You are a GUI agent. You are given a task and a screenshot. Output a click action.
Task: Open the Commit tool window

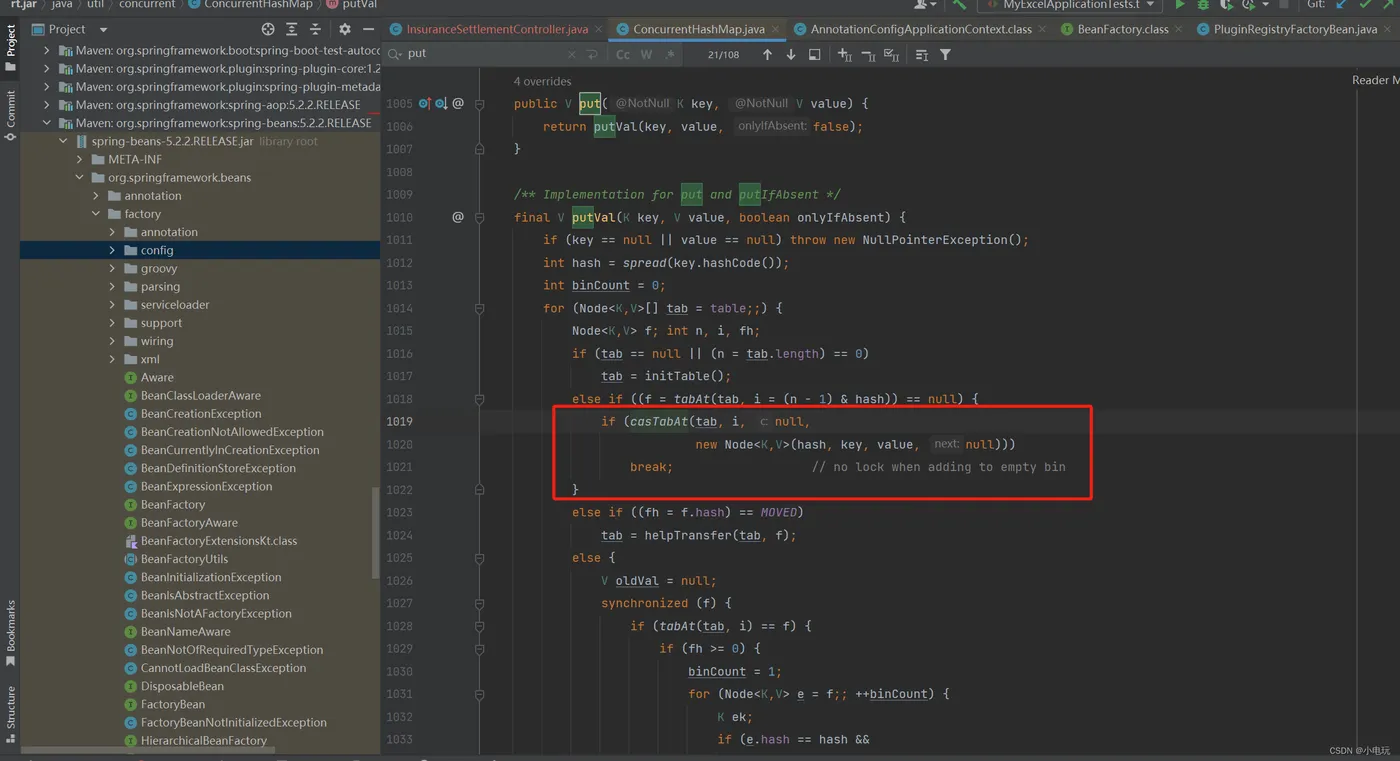tap(10, 110)
